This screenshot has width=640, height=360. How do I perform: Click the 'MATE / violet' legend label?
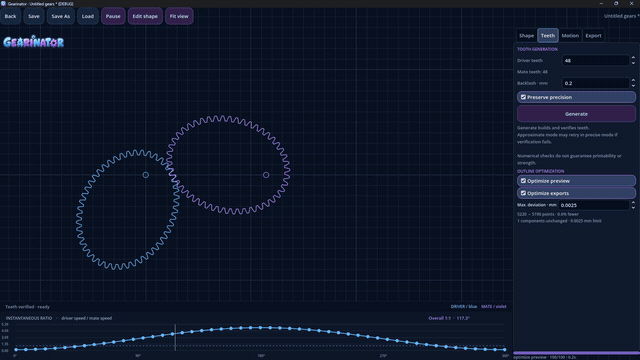pyautogui.click(x=493, y=307)
